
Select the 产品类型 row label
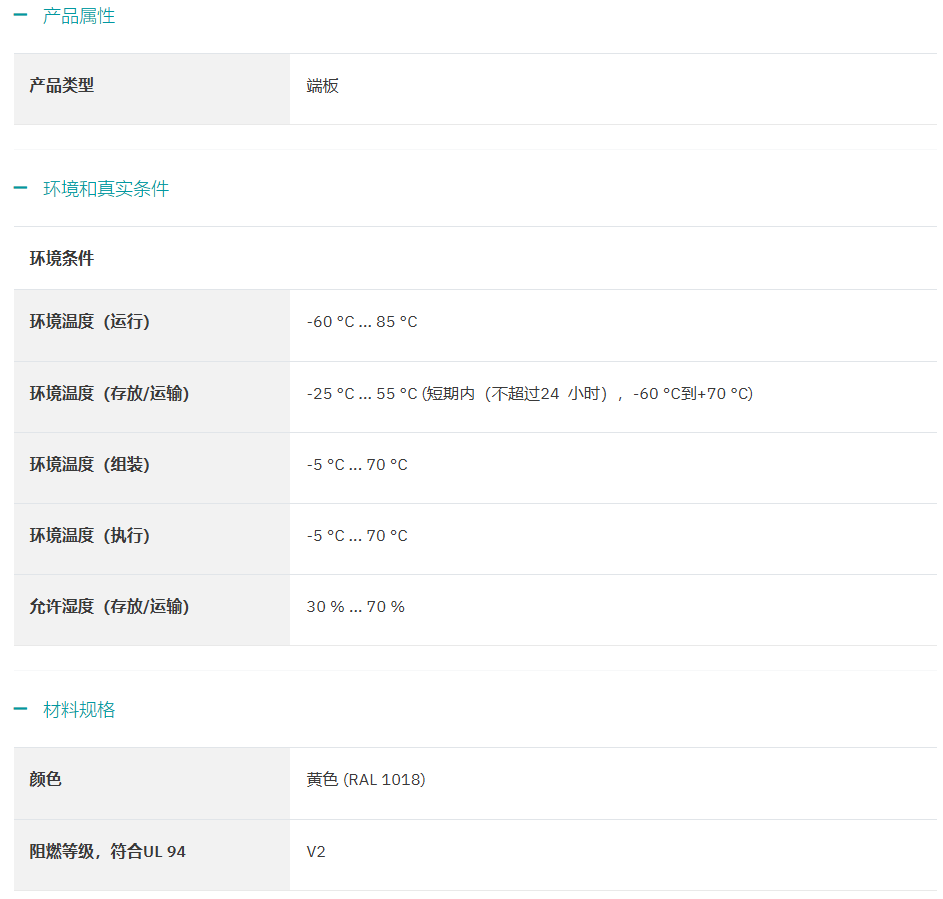pos(61,85)
